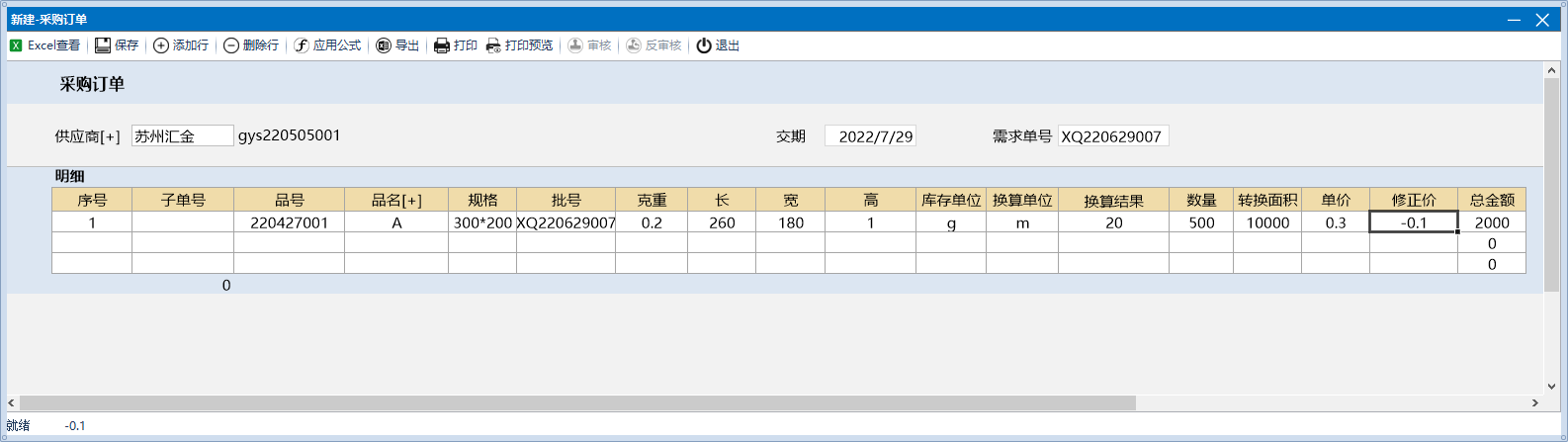The image size is (1568, 442).
Task: Open 打印预览 print preview
Action: coord(493,45)
